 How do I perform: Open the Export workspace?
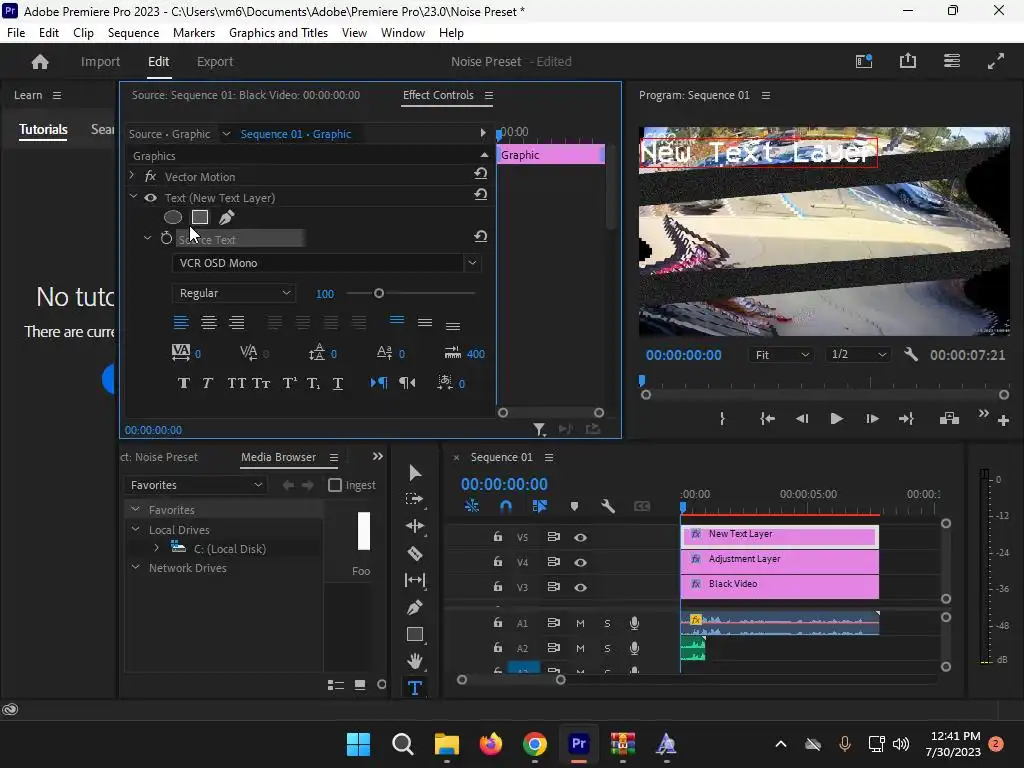[x=215, y=61]
